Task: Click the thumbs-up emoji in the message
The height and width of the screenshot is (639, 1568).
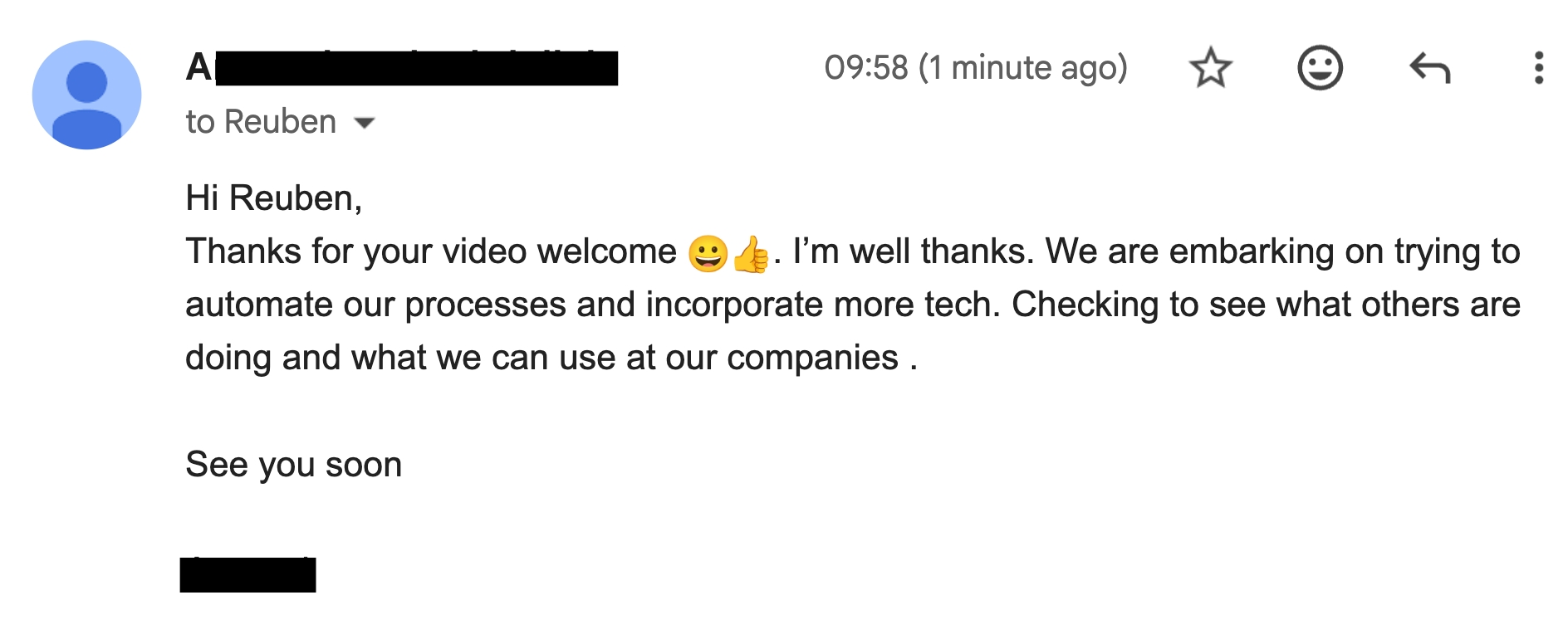Action: [752, 253]
